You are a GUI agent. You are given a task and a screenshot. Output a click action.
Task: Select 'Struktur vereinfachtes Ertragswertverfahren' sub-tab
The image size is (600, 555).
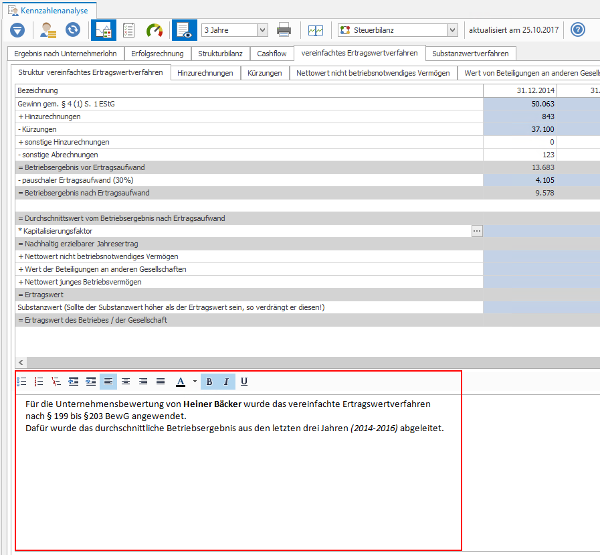90,72
